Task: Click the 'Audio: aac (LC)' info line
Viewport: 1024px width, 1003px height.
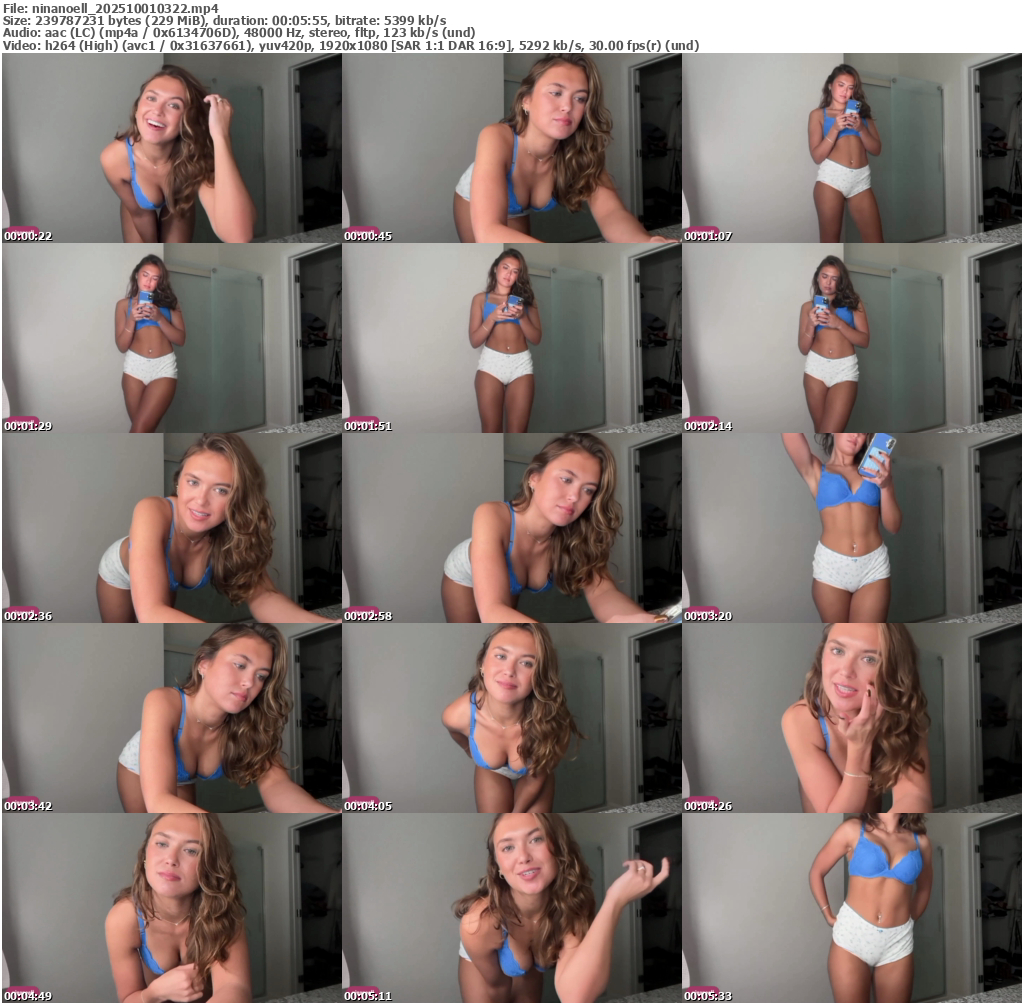Action: click(x=239, y=33)
